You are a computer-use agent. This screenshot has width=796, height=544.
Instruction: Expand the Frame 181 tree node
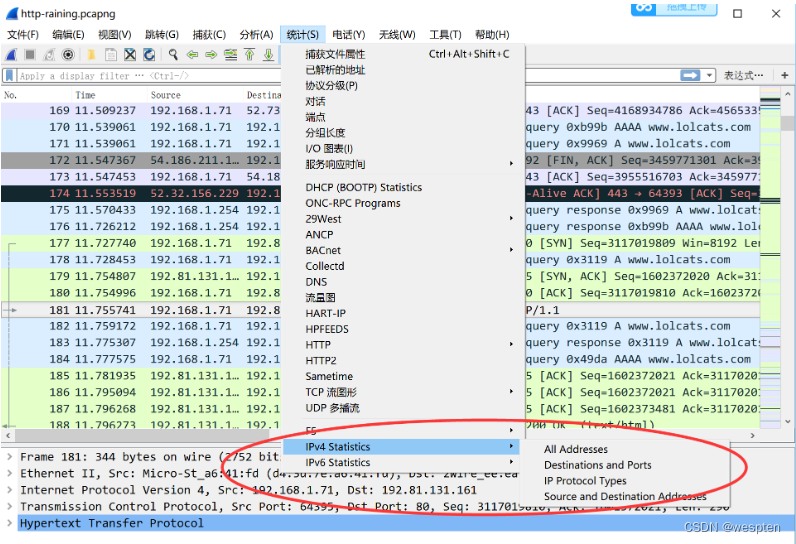[x=9, y=457]
